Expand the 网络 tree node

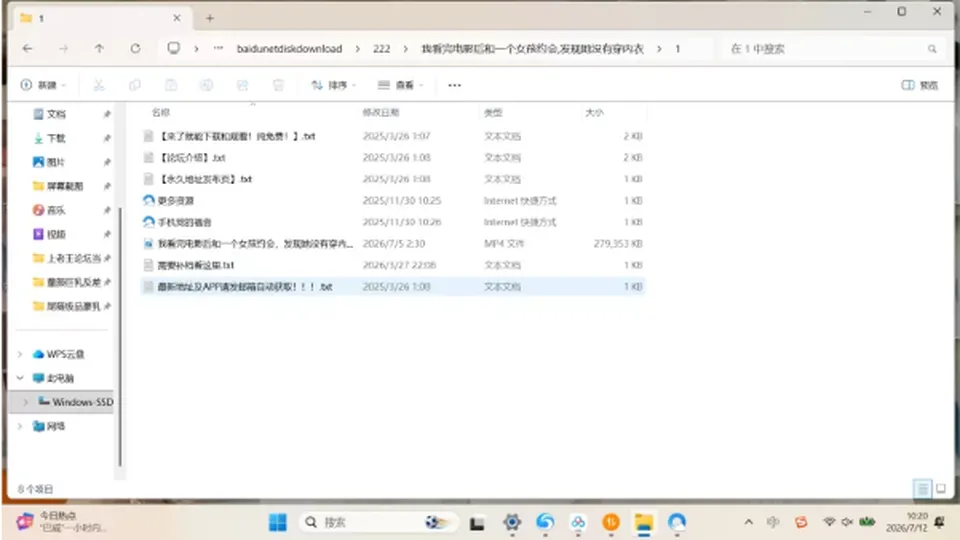(x=20, y=426)
